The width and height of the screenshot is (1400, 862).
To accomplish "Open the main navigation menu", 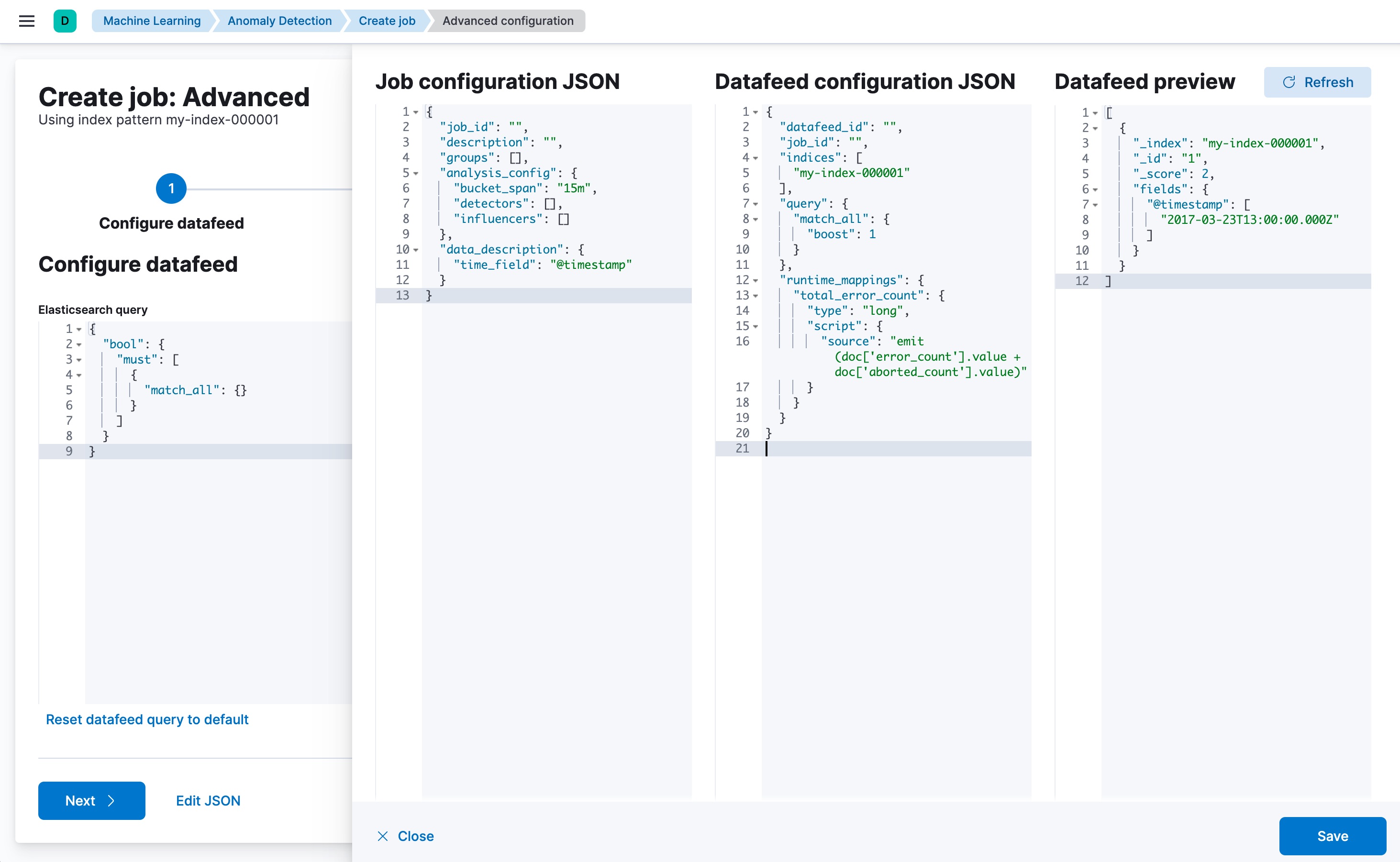I will tap(27, 21).
